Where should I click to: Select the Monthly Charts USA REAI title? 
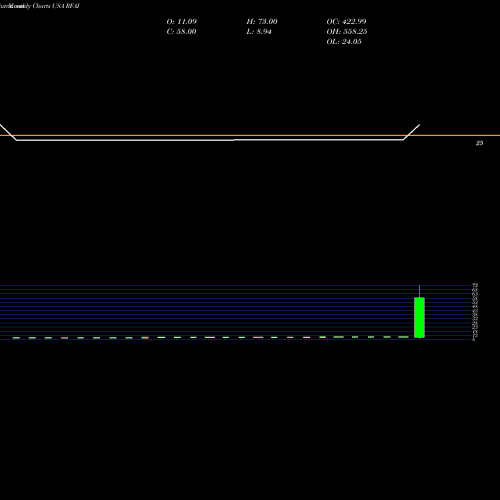40,6
